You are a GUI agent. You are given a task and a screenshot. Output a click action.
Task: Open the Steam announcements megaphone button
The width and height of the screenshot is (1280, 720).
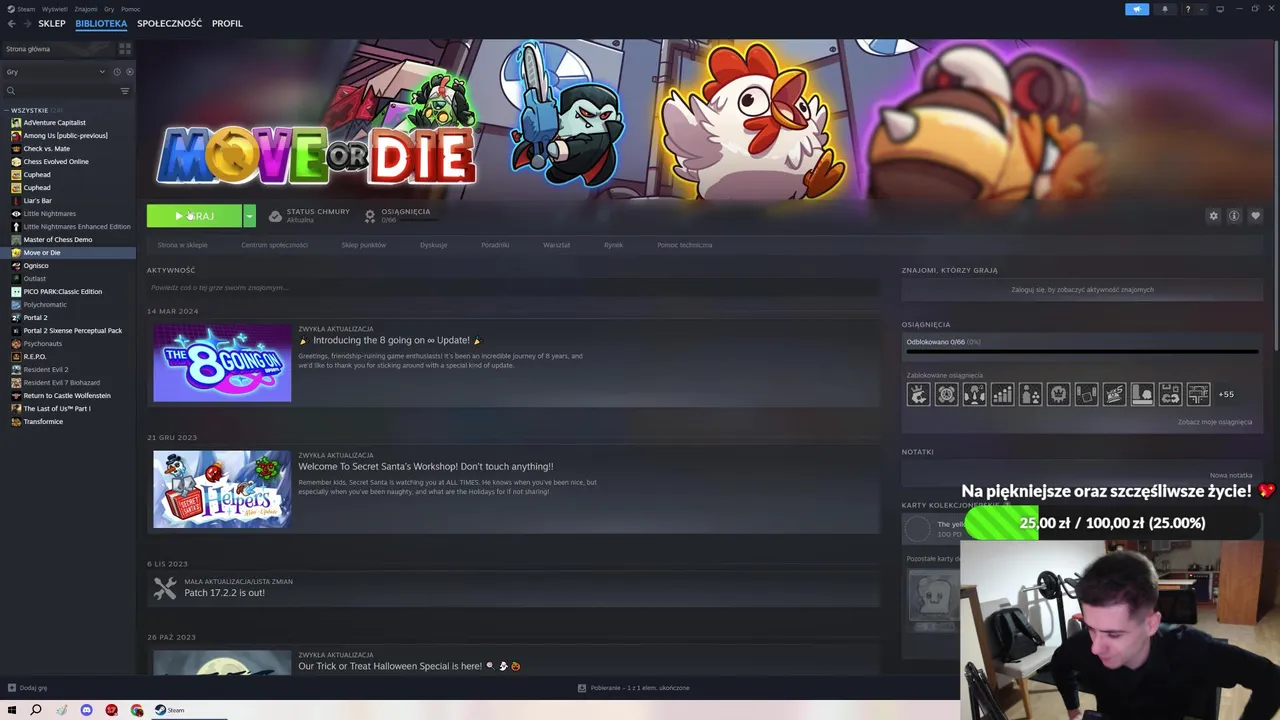click(x=1137, y=9)
